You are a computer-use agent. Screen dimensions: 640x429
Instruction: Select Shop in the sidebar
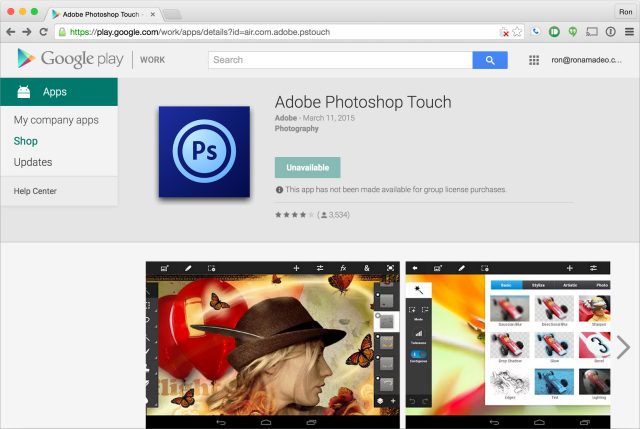(x=26, y=141)
